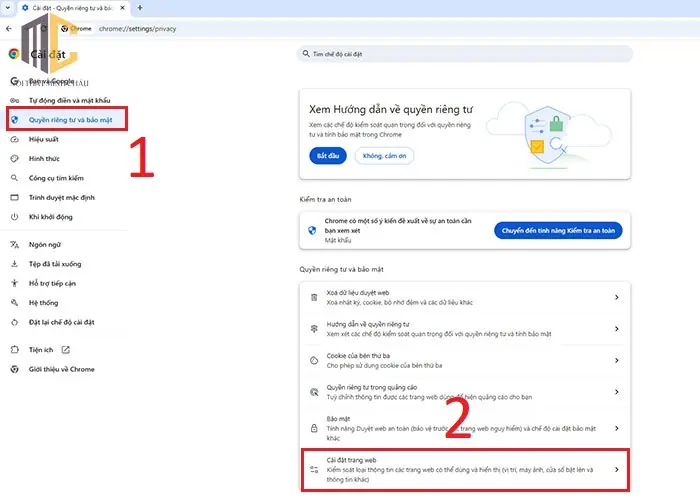Viewport: 700px width, 500px height.
Task: Click the safety check shield icon
Action: (312, 230)
